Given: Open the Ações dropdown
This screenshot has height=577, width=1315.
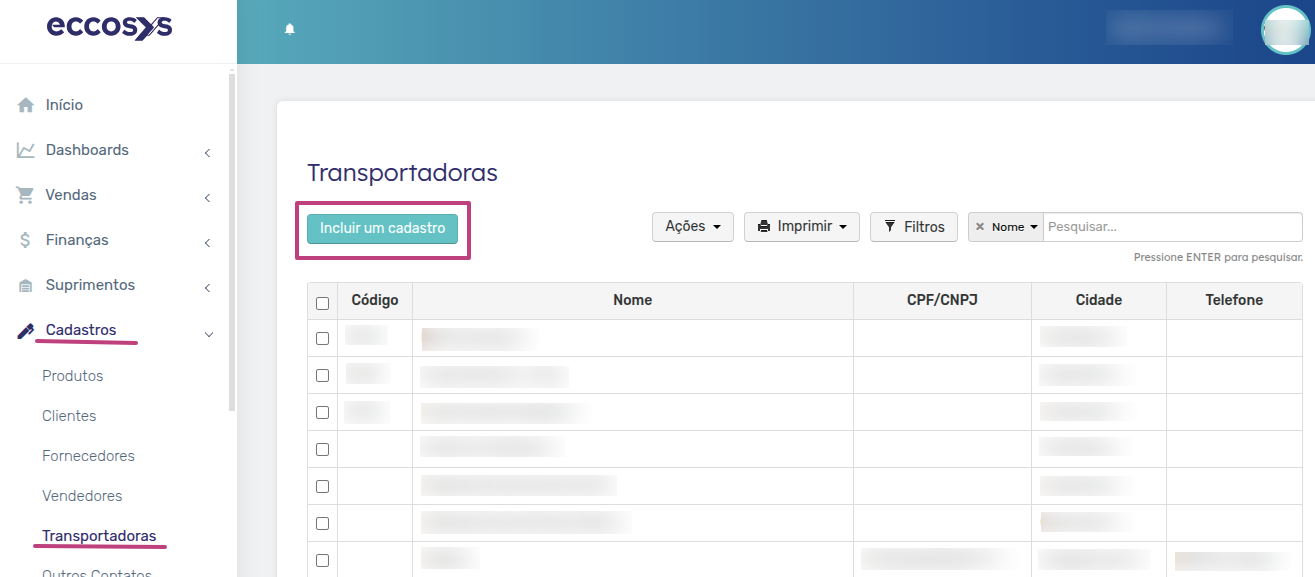Looking at the screenshot, I should (693, 227).
